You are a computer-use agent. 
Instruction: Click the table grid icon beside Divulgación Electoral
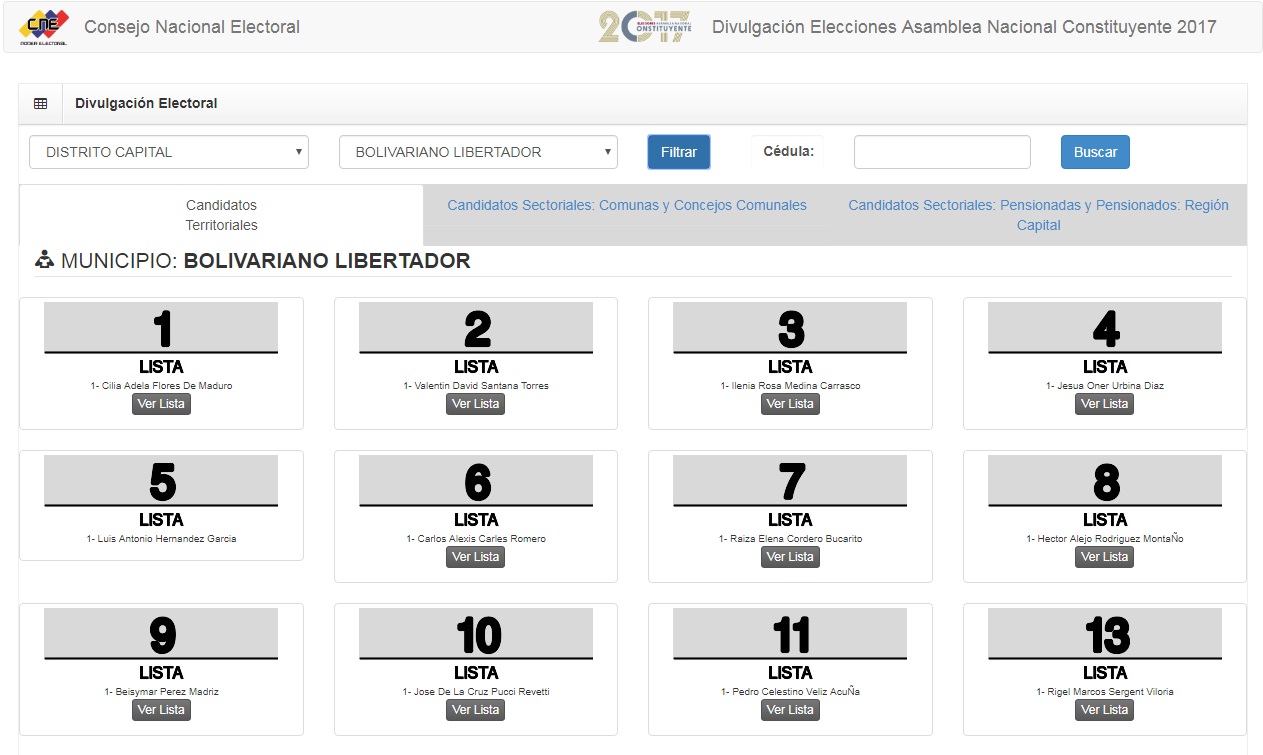point(41,103)
